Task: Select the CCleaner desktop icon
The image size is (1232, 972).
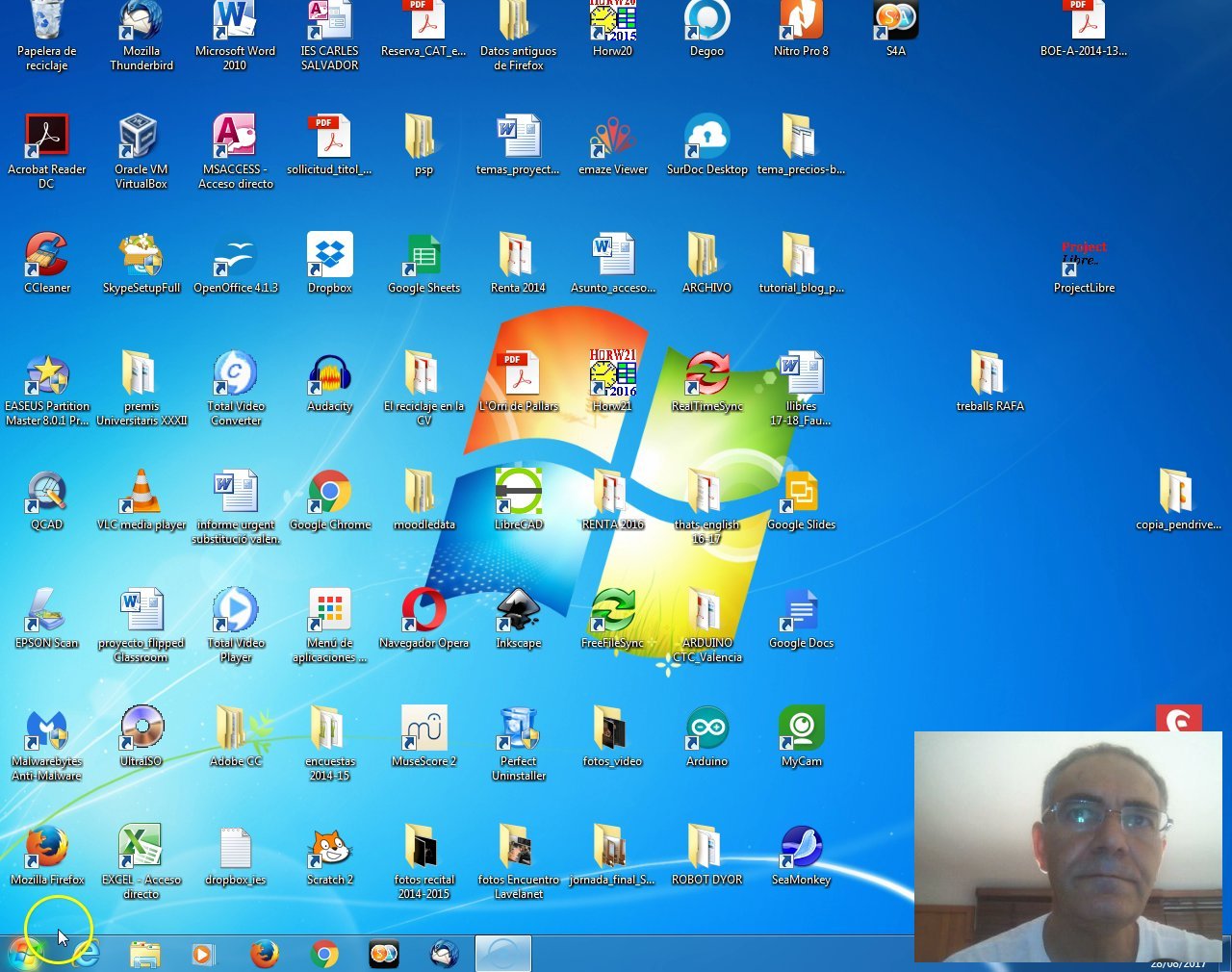Action: [x=46, y=257]
